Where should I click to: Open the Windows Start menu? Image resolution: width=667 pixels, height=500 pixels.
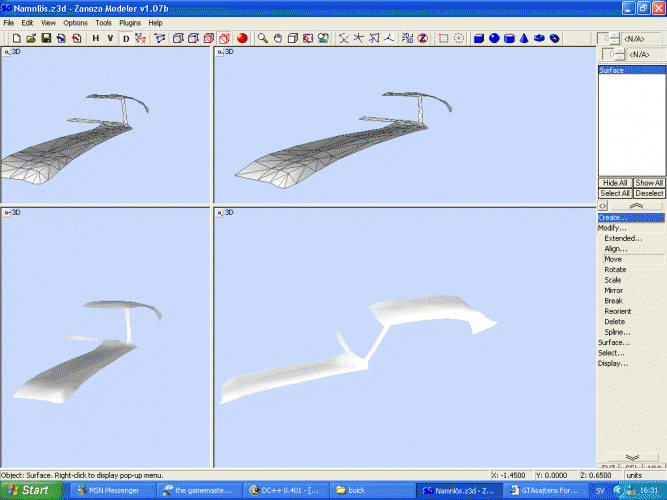30,490
